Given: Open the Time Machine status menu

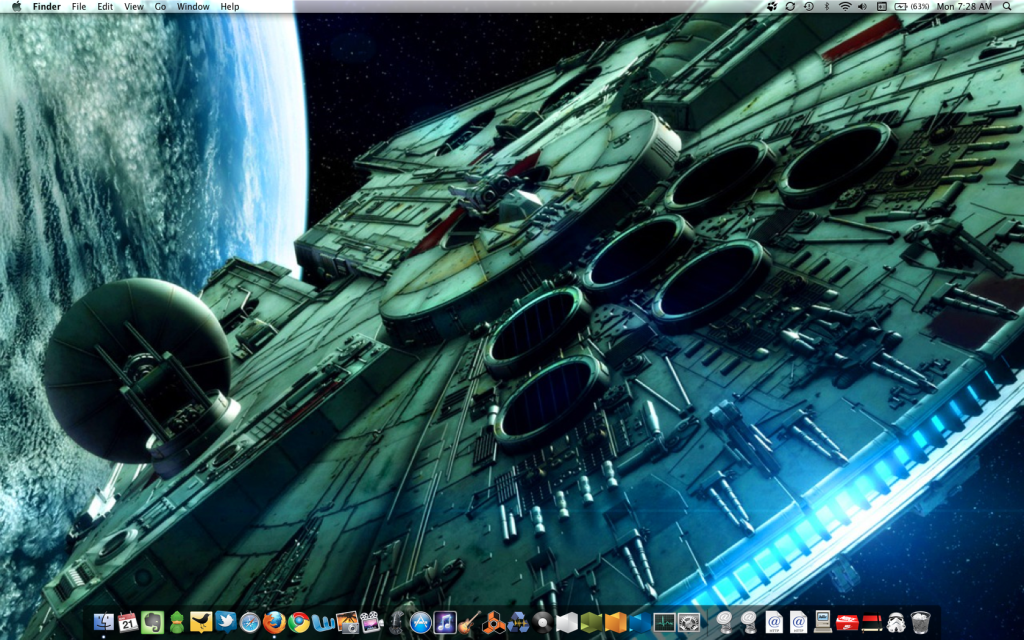Looking at the screenshot, I should click(808, 7).
